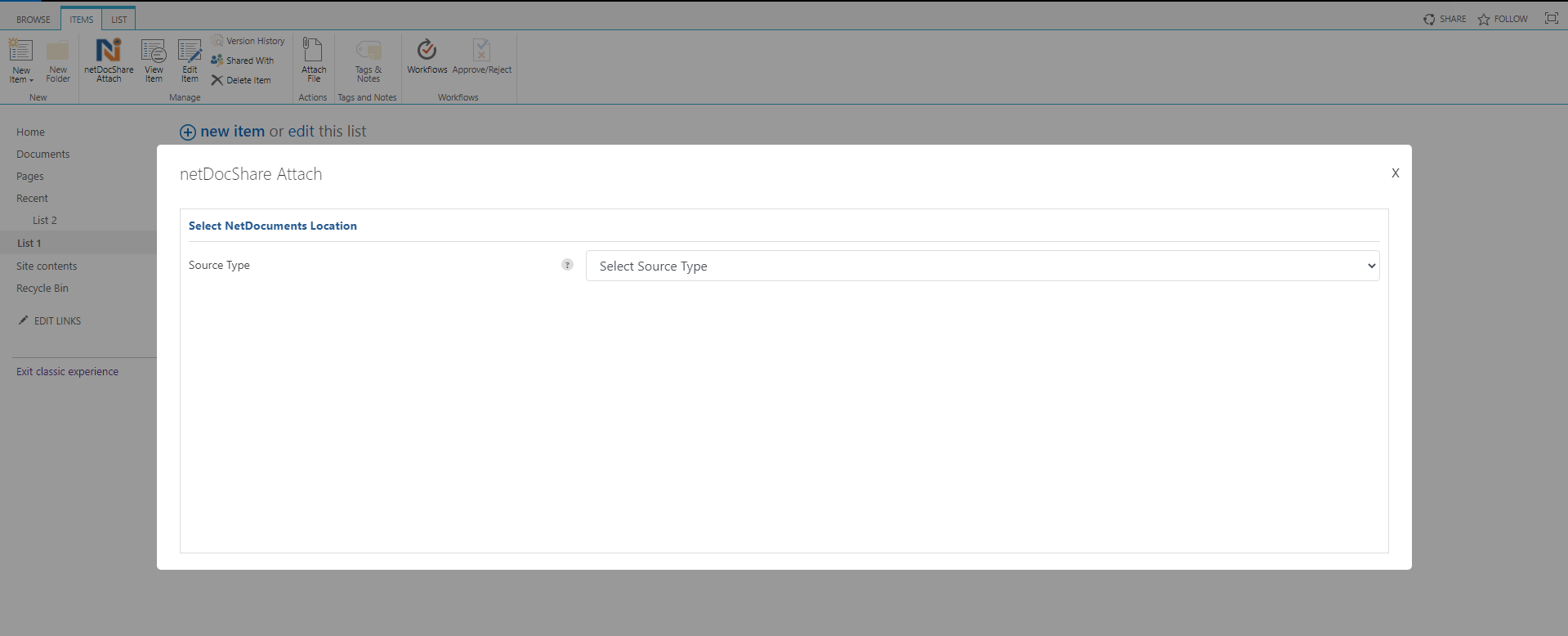Click the Edit Links pencil icon
1568x636 pixels.
pos(23,320)
